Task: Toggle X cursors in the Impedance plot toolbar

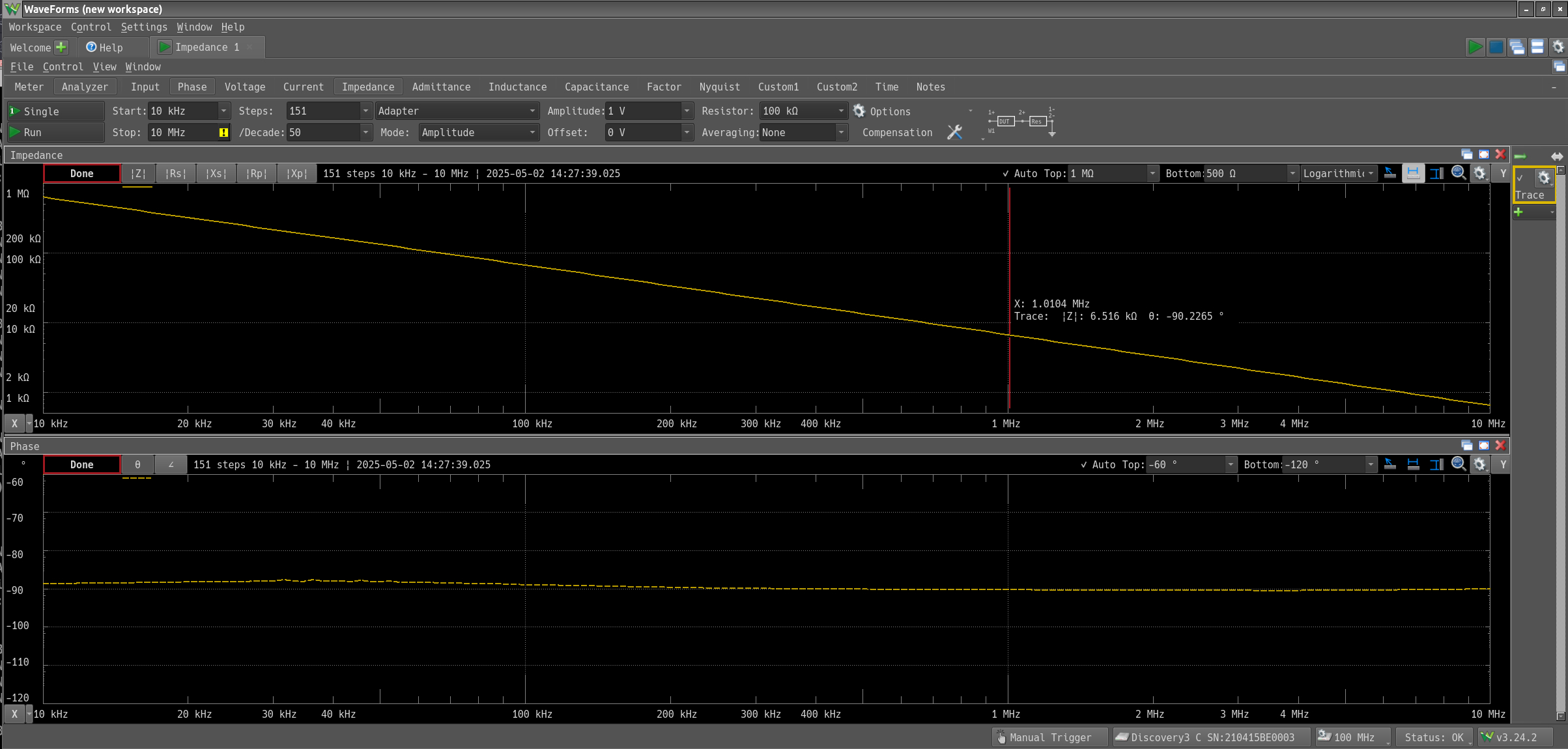Action: point(1413,173)
